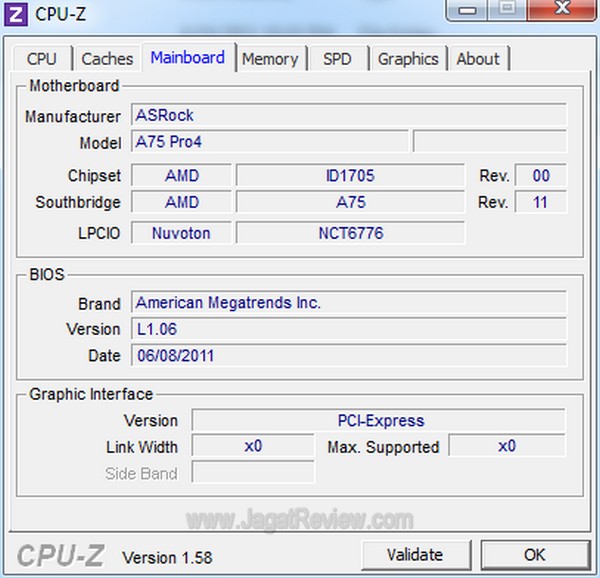Image resolution: width=600 pixels, height=578 pixels.
Task: Click the Manufacturer label
Action: 73,116
